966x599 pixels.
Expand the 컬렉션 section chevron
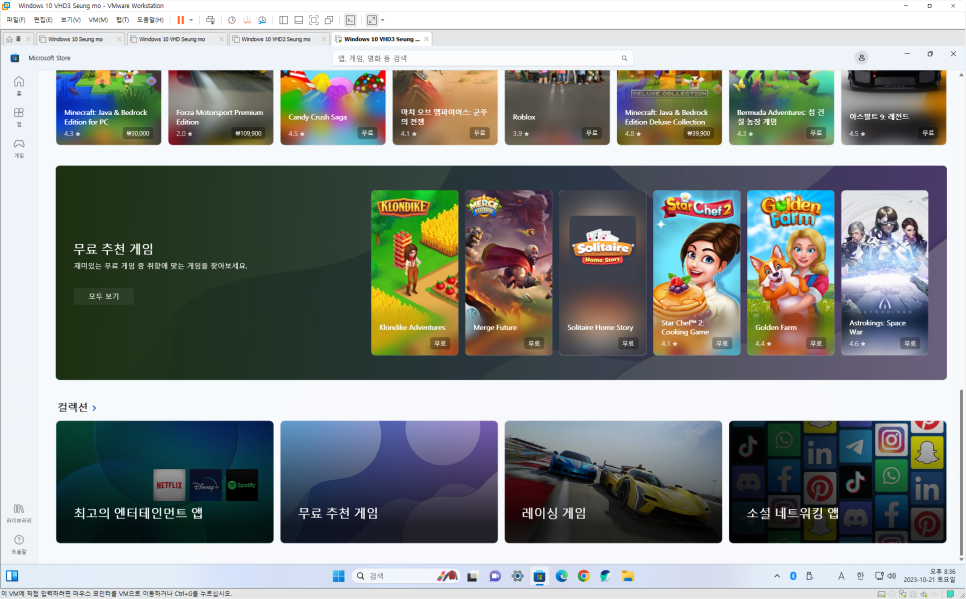point(94,408)
